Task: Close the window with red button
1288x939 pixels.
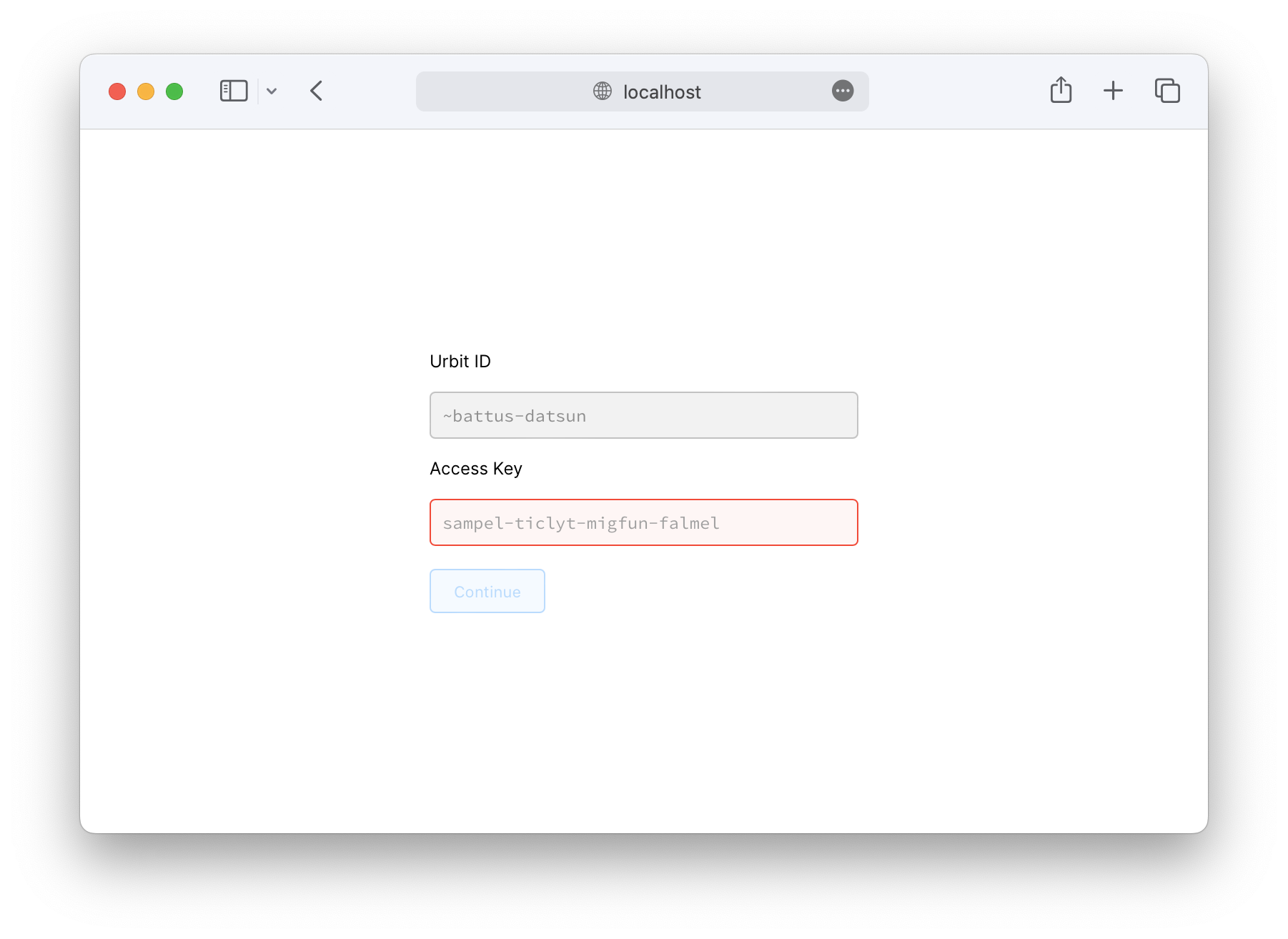Action: click(117, 91)
